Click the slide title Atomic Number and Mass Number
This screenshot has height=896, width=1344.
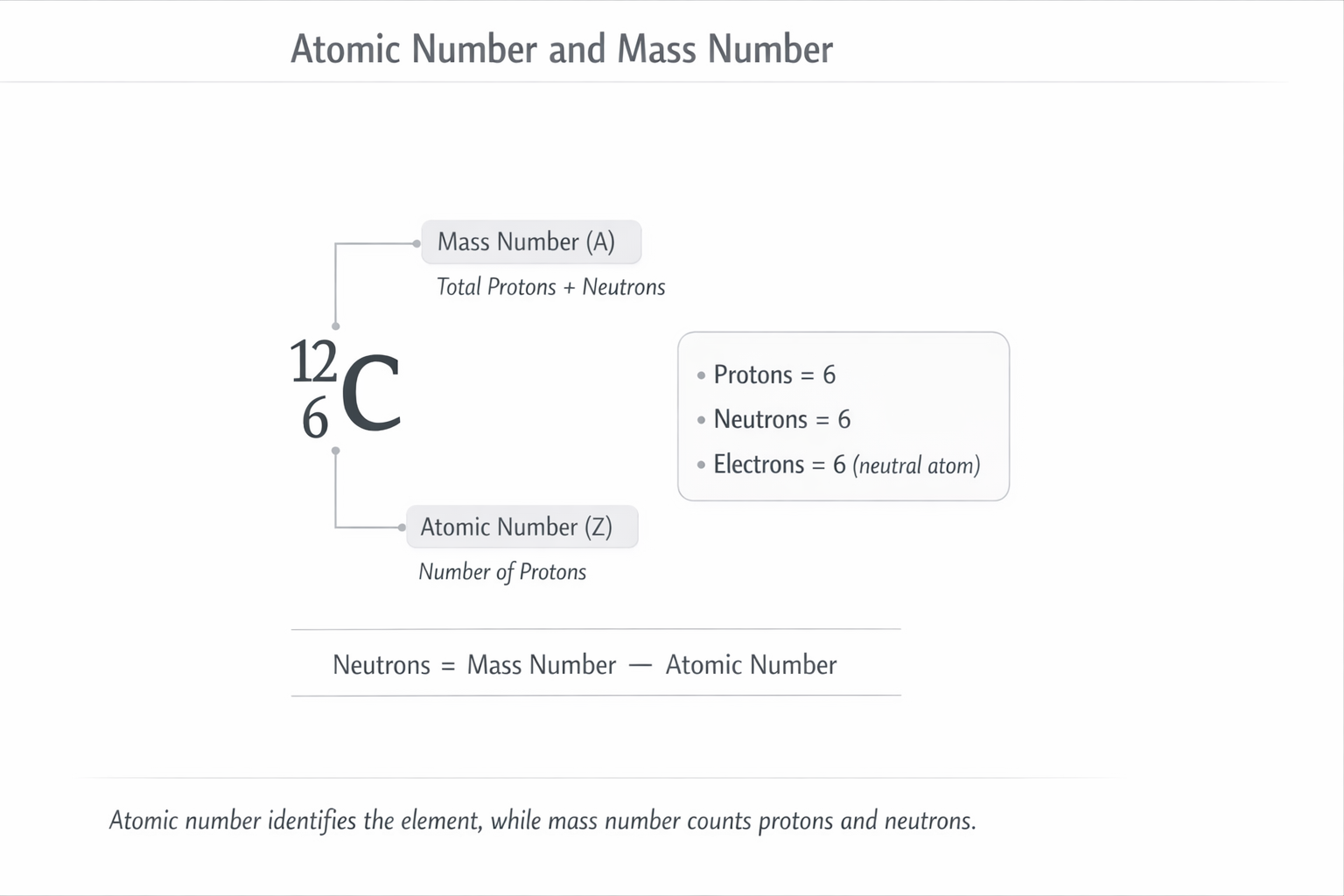tap(562, 49)
